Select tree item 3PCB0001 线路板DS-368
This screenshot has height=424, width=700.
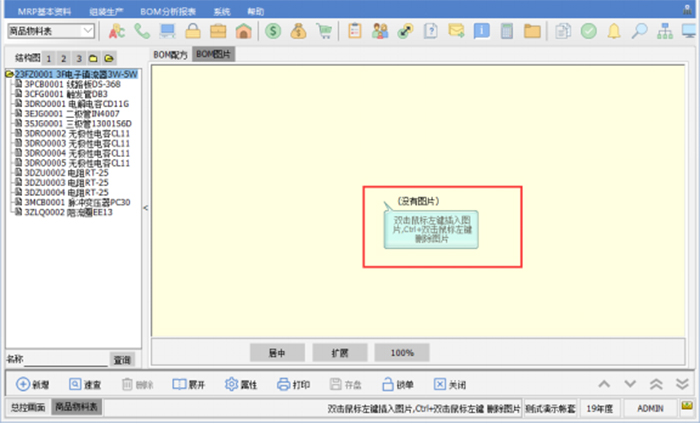pyautogui.click(x=66, y=84)
